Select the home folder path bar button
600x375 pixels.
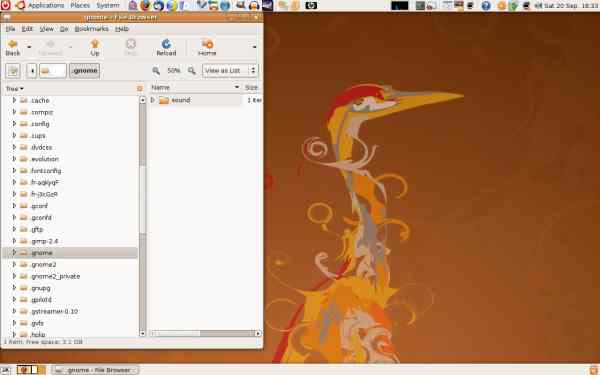(x=53, y=71)
